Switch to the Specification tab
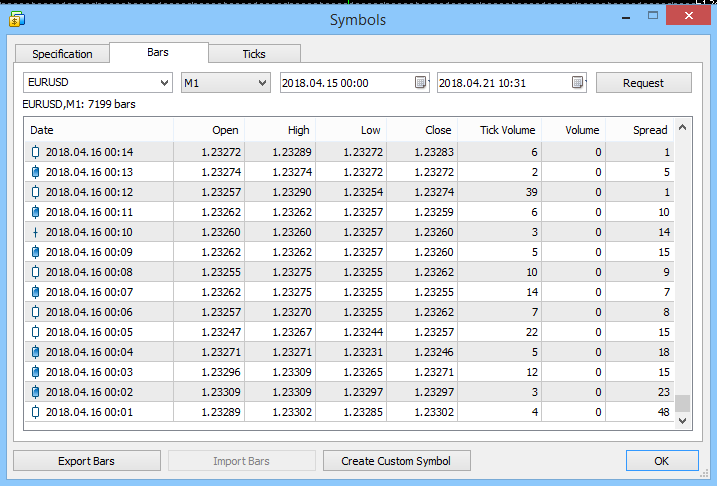 pyautogui.click(x=62, y=54)
